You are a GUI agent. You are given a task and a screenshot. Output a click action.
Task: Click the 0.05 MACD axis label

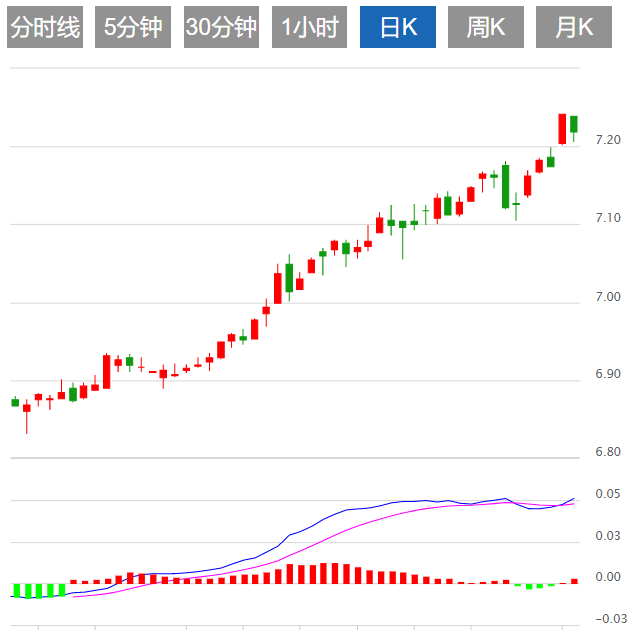(x=608, y=494)
